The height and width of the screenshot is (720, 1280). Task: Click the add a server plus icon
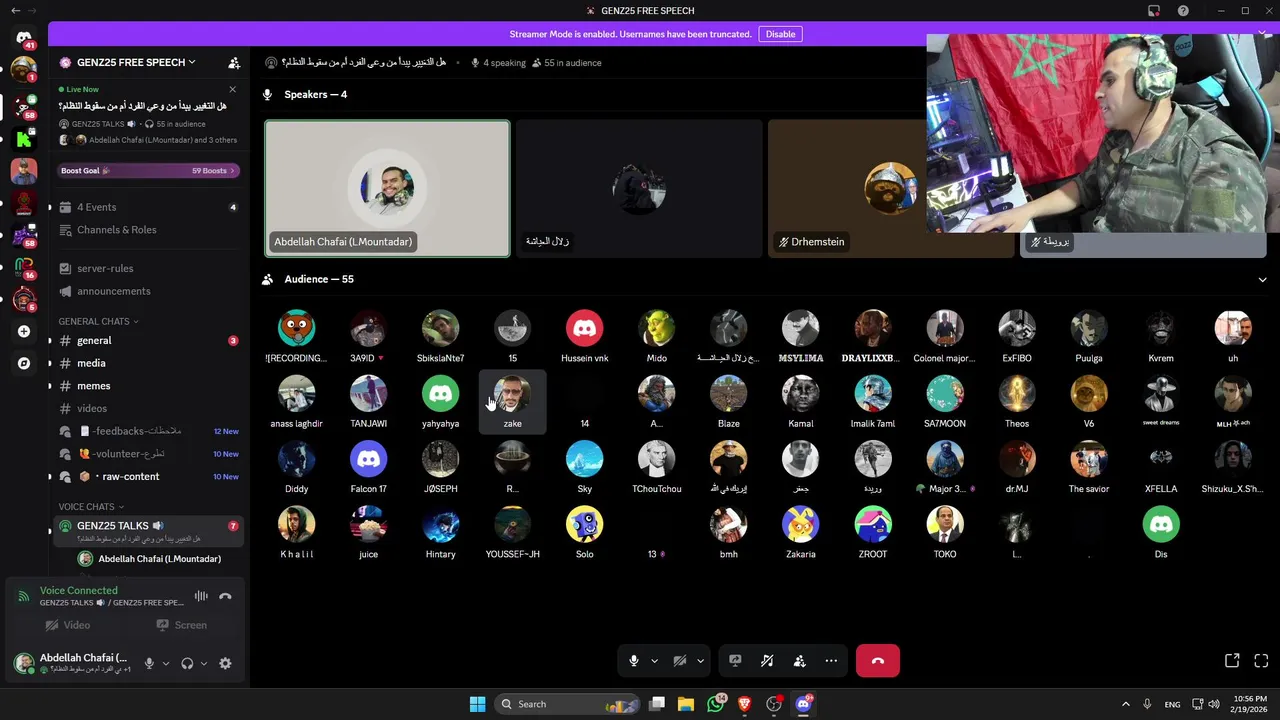(x=24, y=331)
